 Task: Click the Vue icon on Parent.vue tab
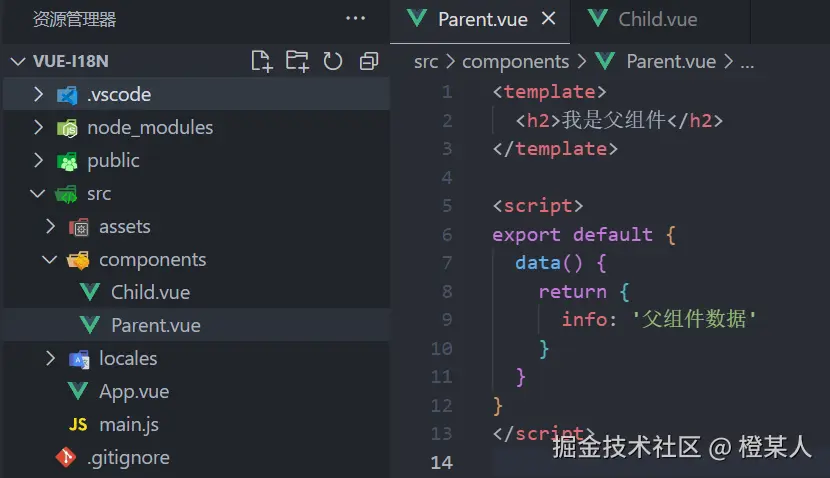[417, 19]
